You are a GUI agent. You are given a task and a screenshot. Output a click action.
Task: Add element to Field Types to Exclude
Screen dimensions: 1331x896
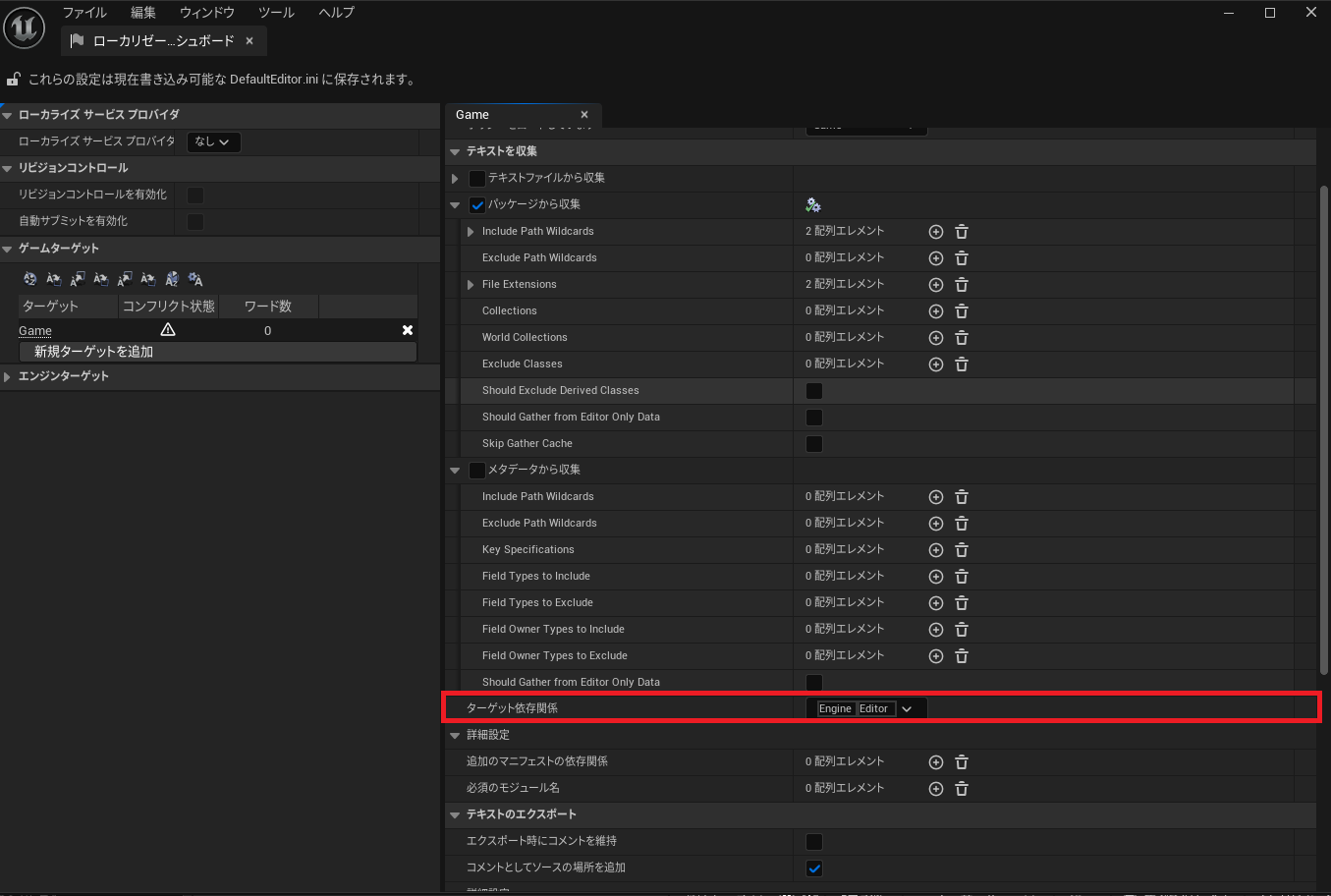click(x=936, y=603)
